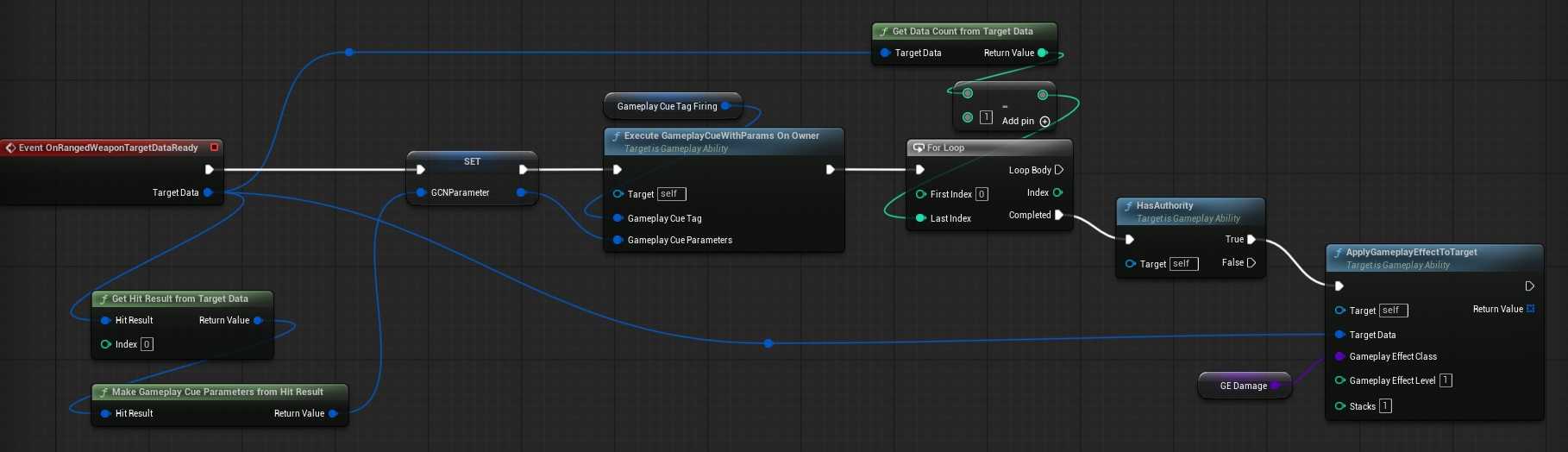Screen dimensions: 1568x452
Task: Click the Loop Body execution pin
Action: point(1059,170)
